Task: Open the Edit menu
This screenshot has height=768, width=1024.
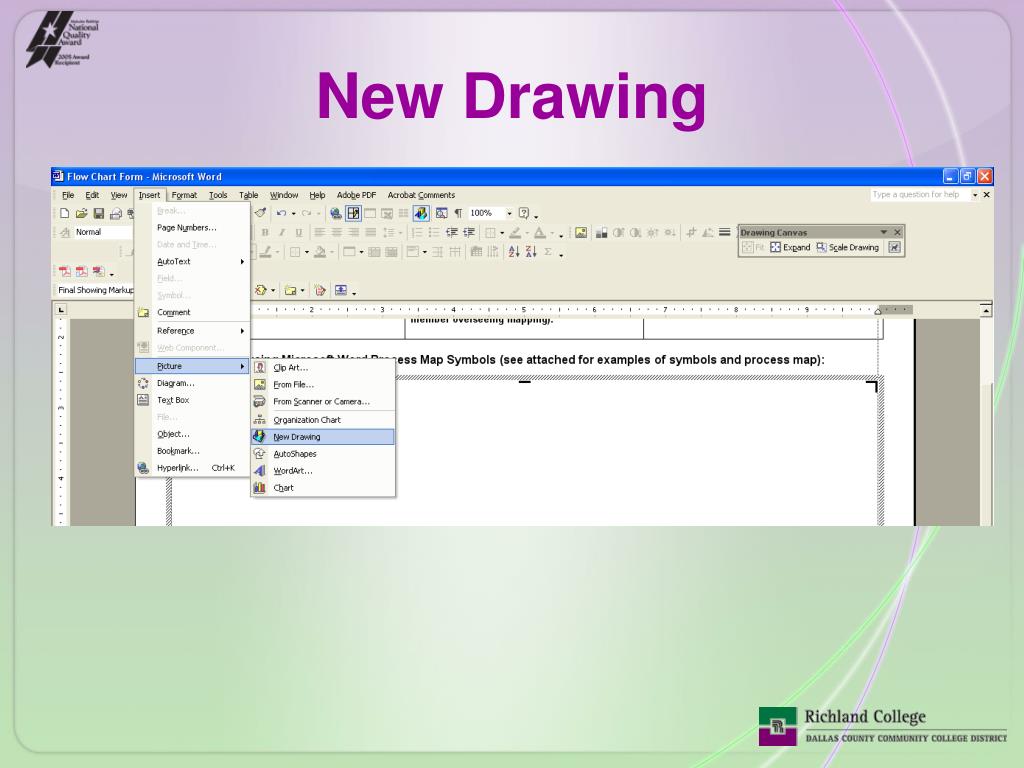Action: pyautogui.click(x=92, y=195)
